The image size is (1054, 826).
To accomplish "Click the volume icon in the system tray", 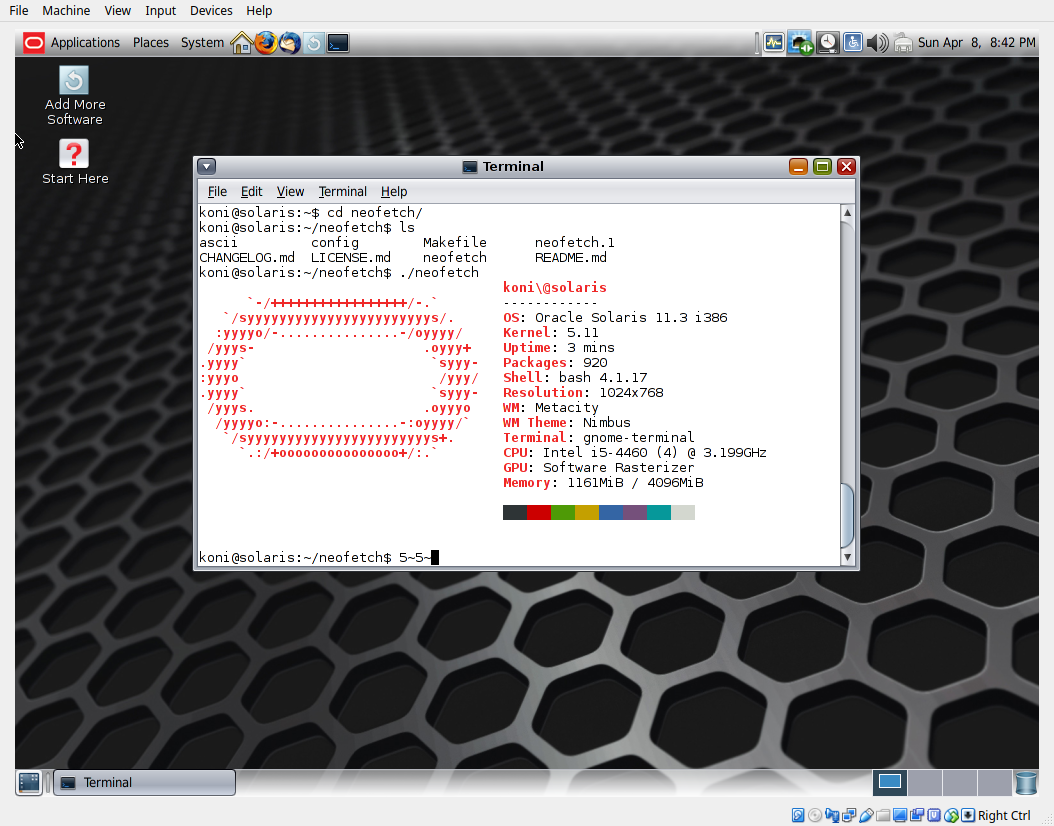I will [x=877, y=42].
